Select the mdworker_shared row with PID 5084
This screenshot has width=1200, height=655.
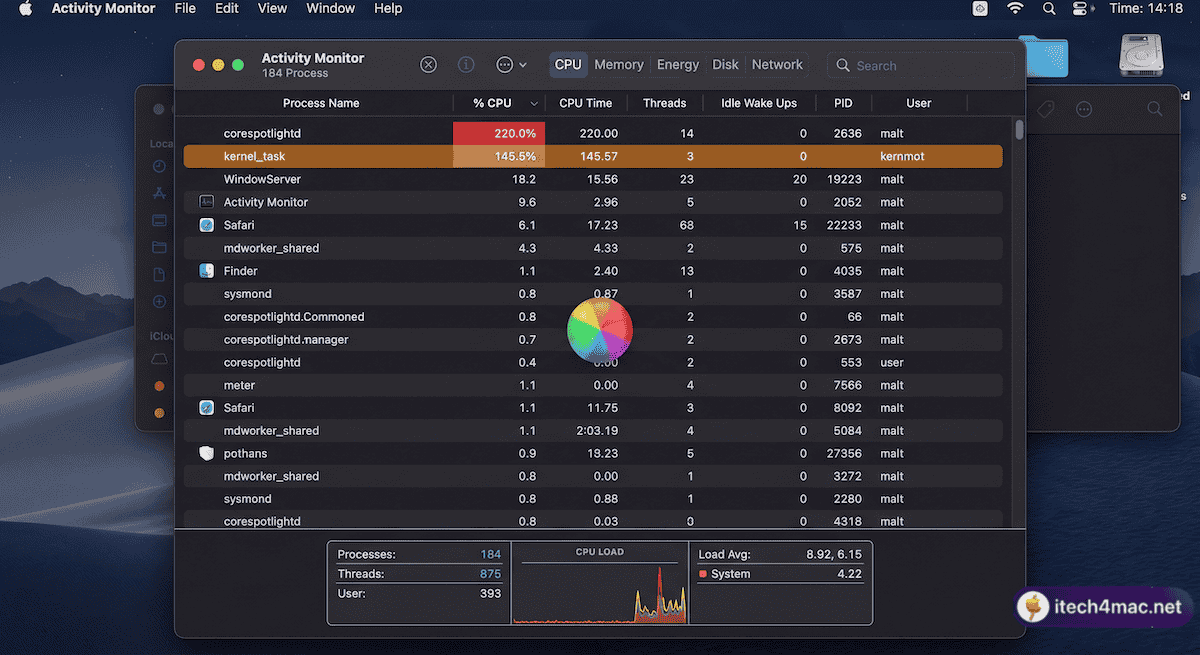point(593,431)
